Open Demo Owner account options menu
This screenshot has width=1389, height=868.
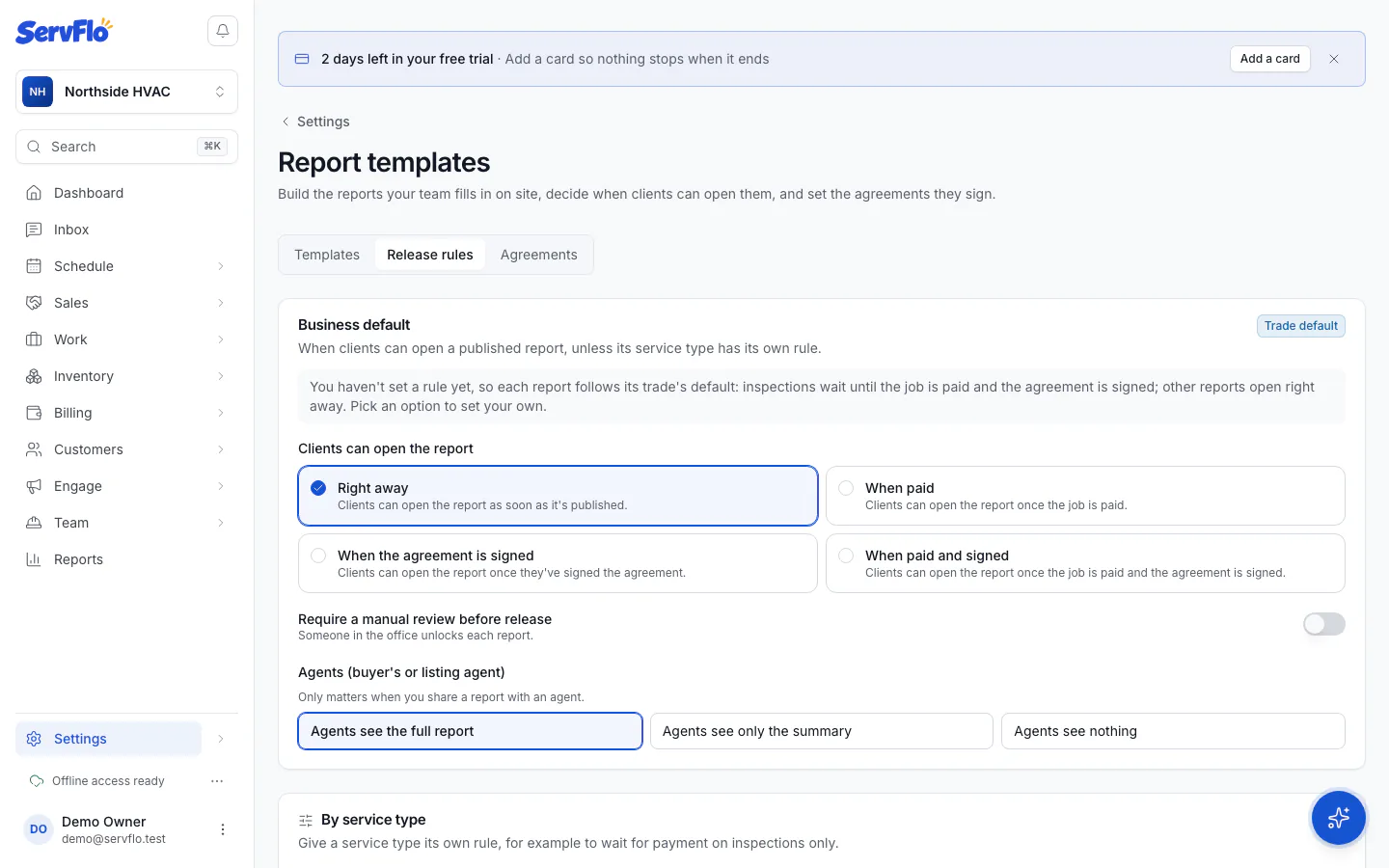click(x=223, y=829)
